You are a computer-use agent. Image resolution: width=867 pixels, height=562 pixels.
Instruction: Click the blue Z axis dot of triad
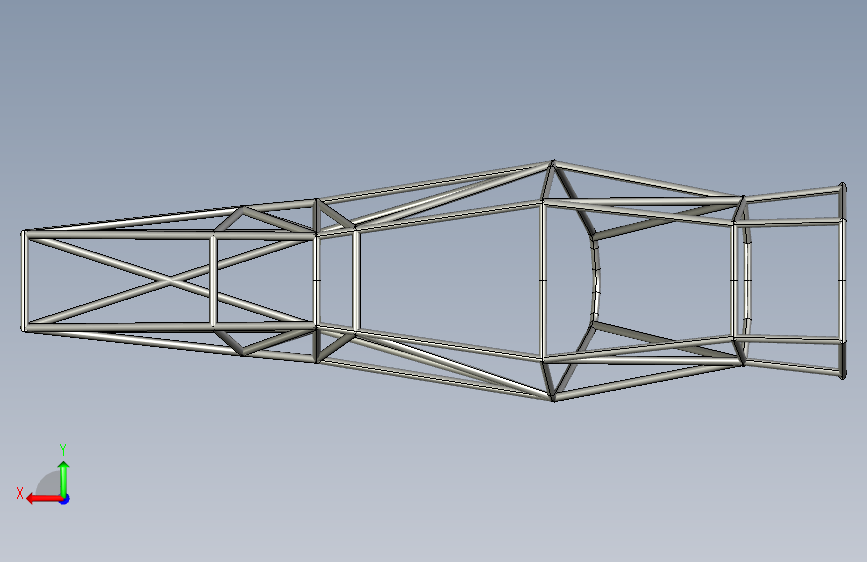(65, 499)
